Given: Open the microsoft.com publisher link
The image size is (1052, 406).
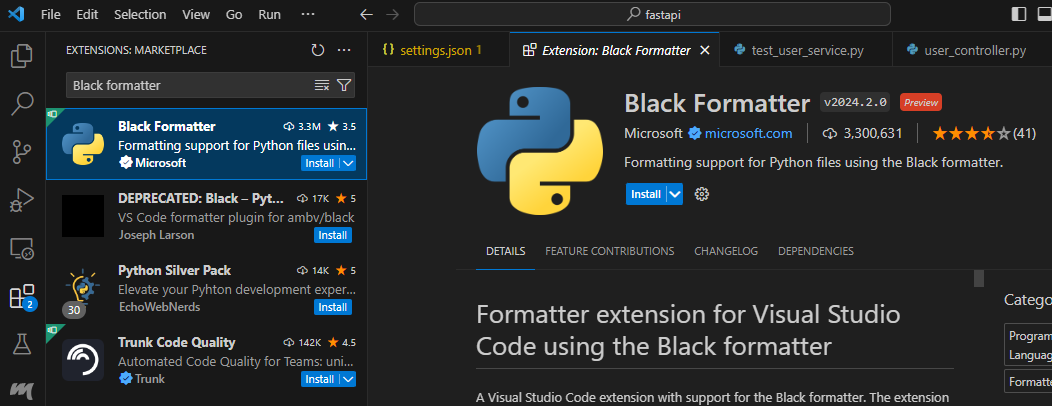Looking at the screenshot, I should (x=748, y=133).
